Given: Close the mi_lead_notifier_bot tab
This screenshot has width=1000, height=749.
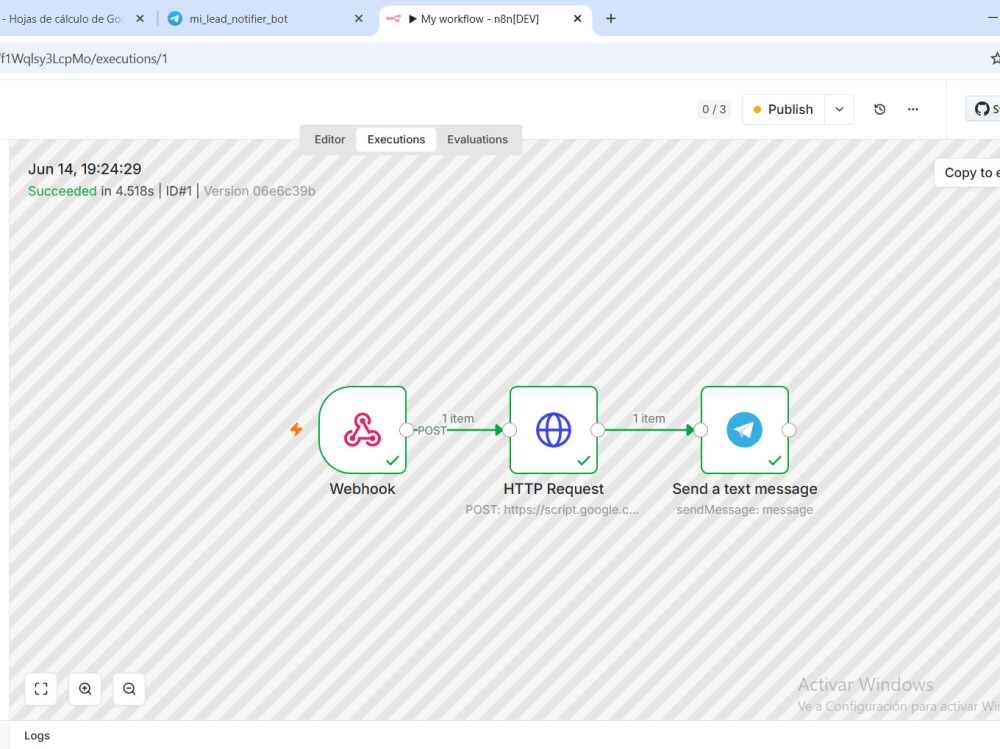Looking at the screenshot, I should (358, 19).
